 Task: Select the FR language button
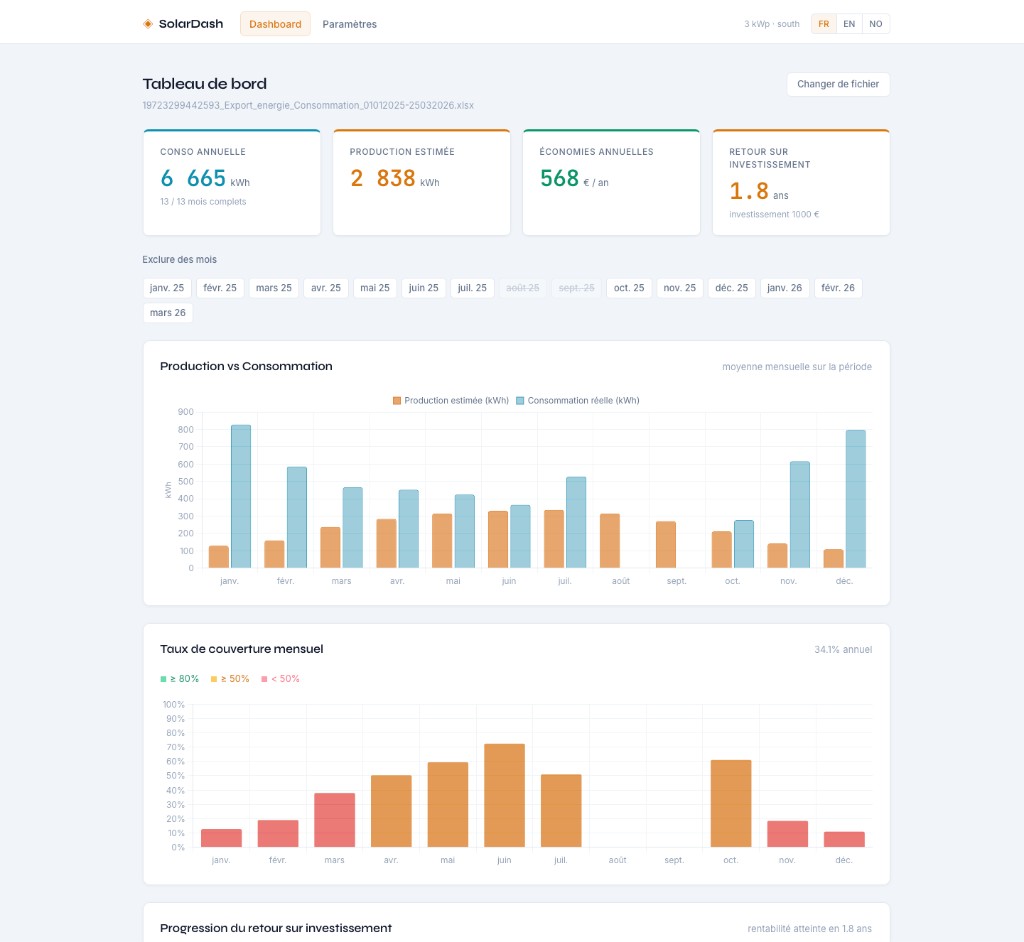(823, 24)
